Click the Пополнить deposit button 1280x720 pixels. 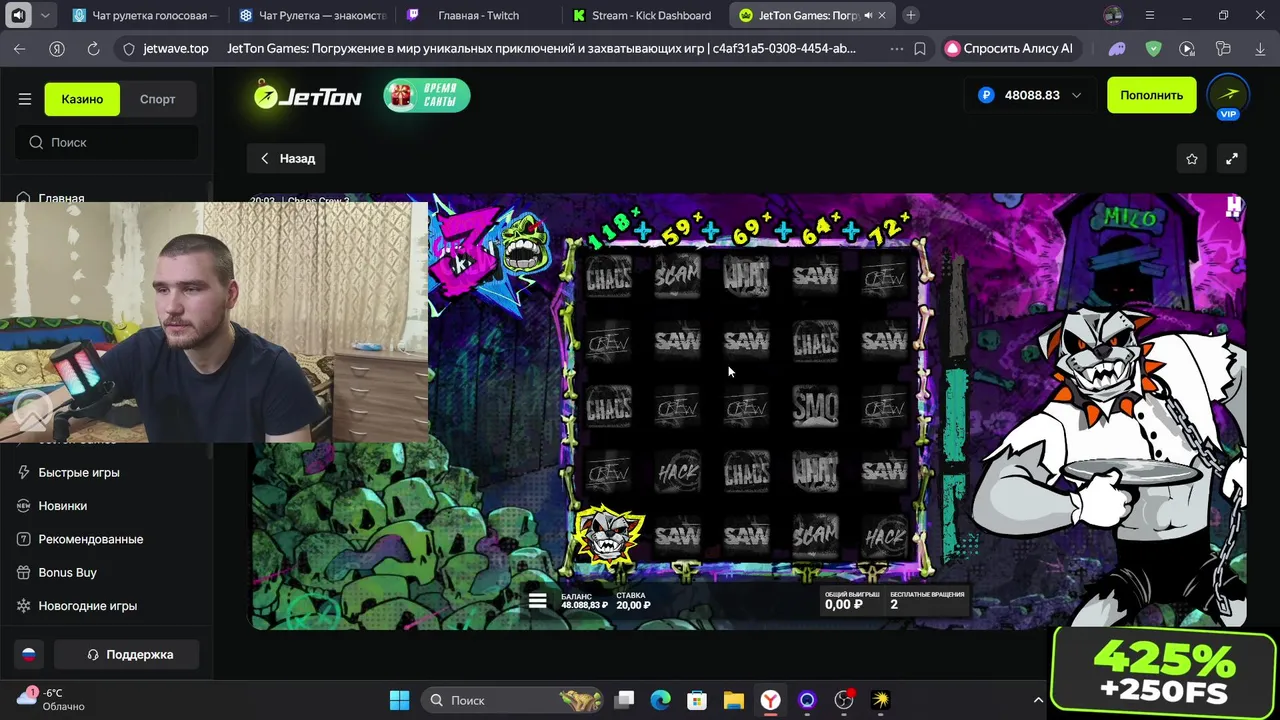(1151, 95)
